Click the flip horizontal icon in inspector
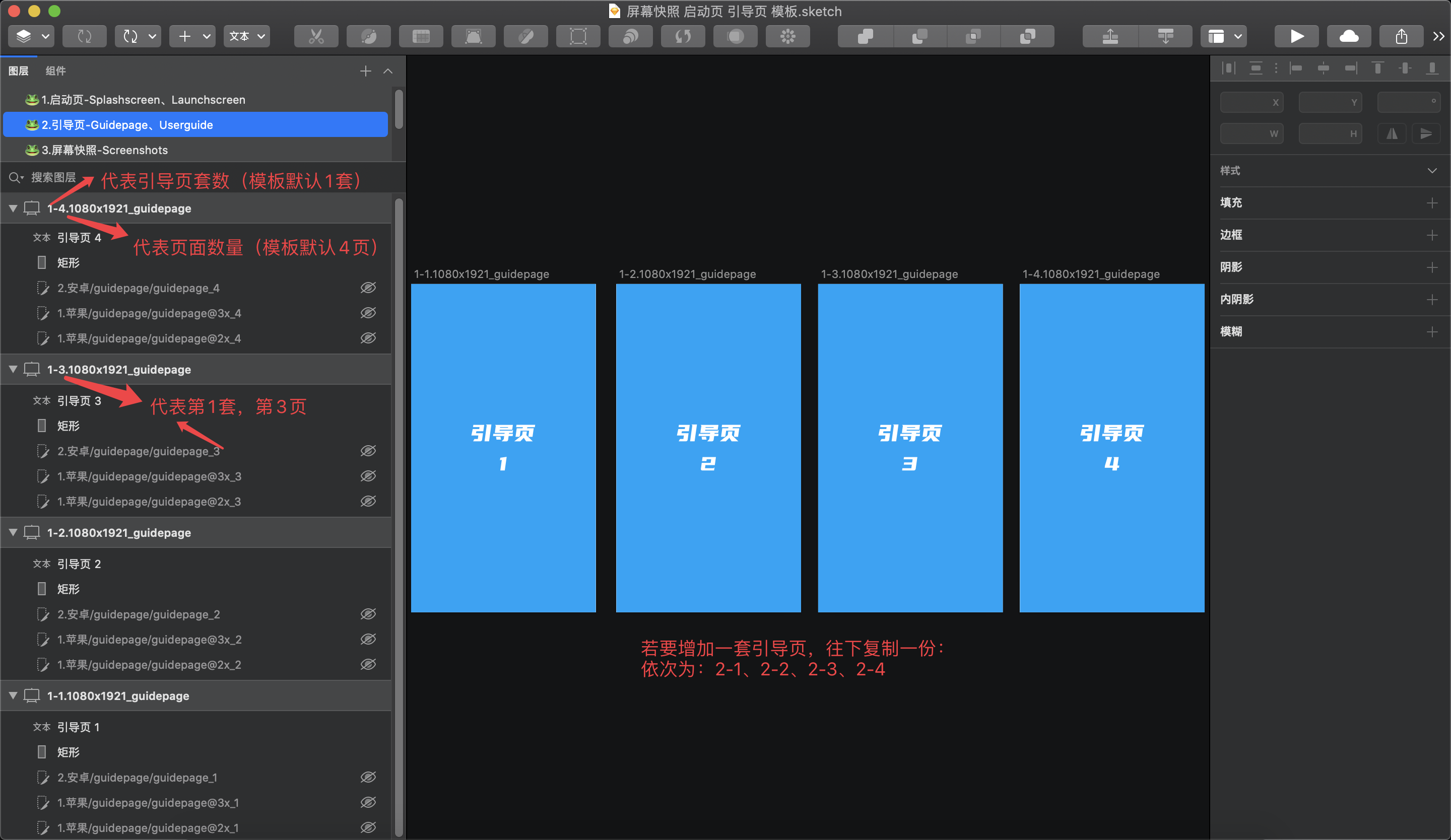 point(1392,134)
